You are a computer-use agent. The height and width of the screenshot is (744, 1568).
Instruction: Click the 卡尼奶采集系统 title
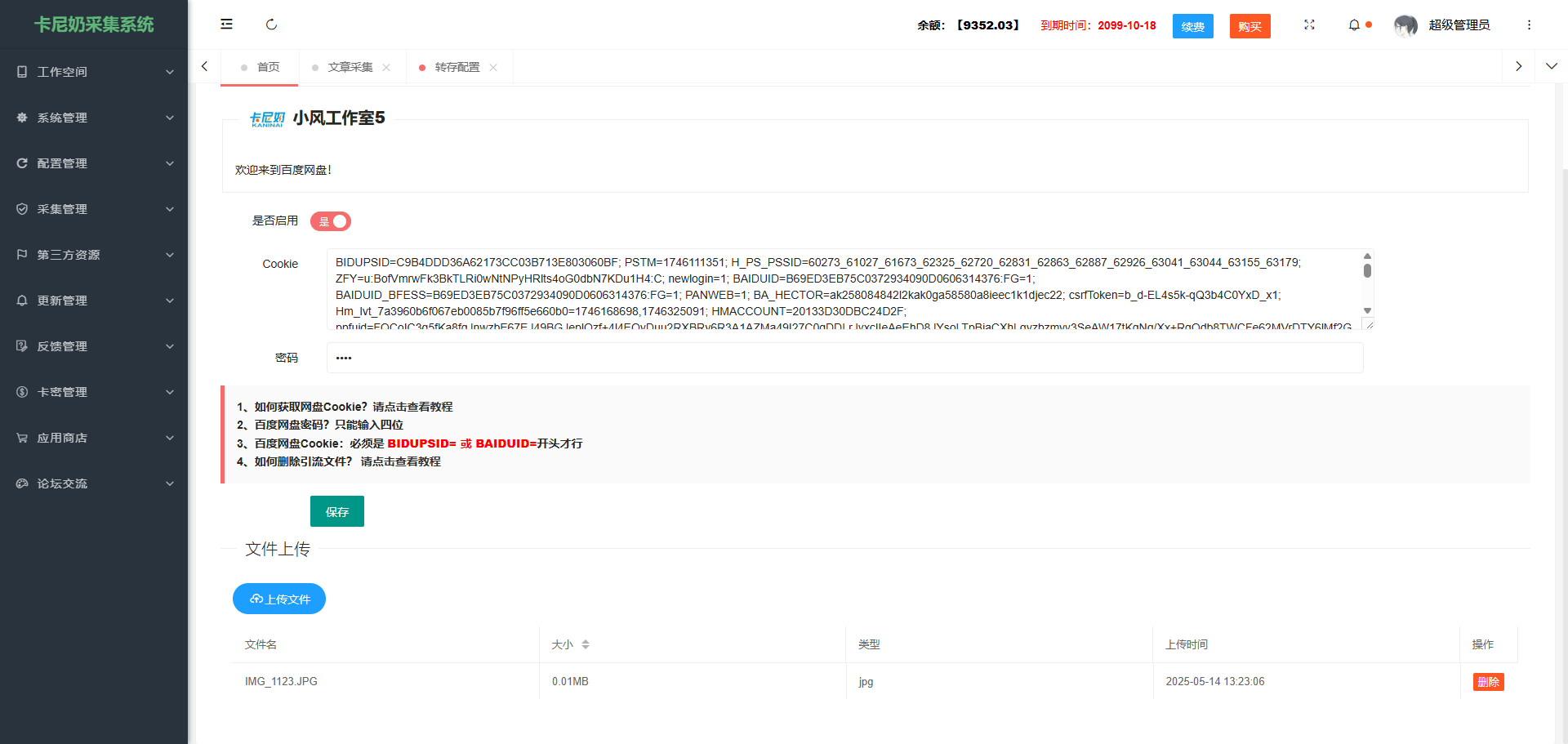94,25
